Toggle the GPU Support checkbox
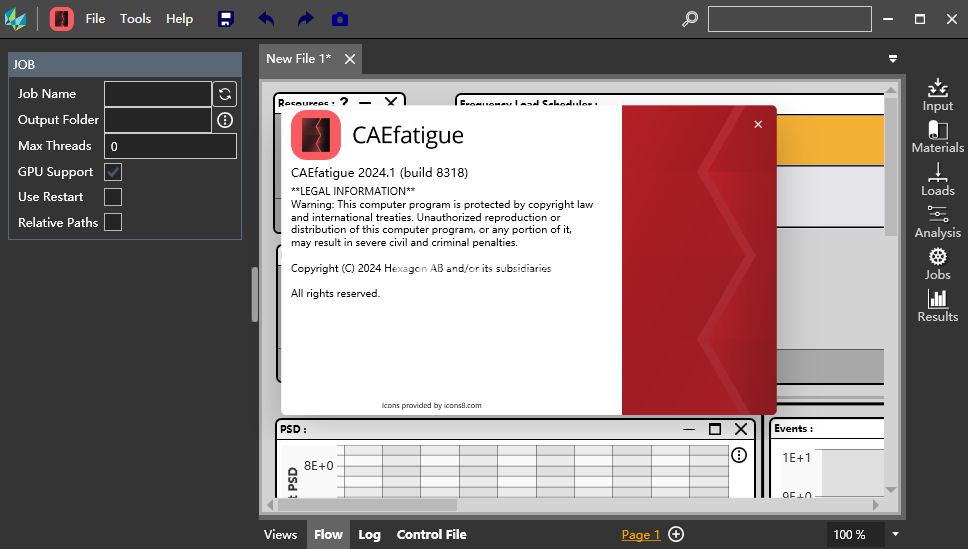The width and height of the screenshot is (968, 549). (113, 172)
